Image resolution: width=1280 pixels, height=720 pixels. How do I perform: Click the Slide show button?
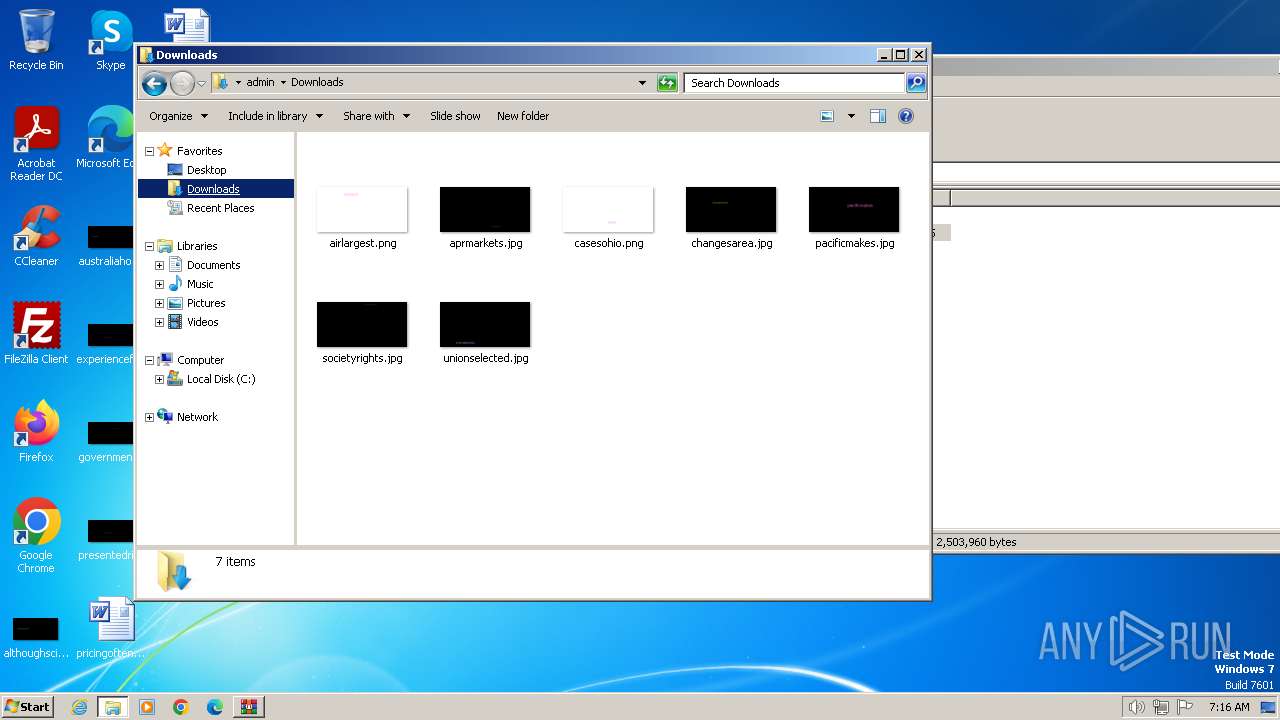click(455, 116)
